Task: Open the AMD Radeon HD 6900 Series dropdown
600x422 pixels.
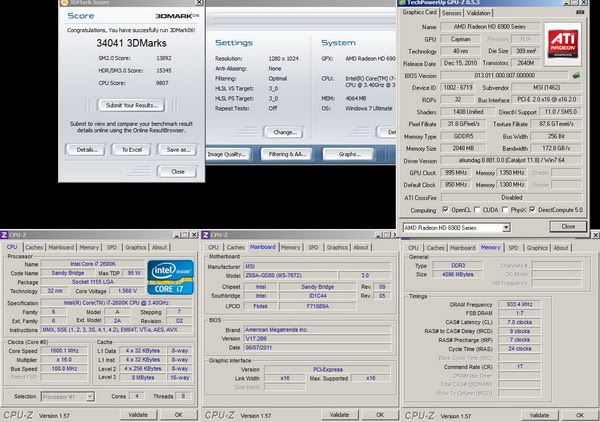Action: pyautogui.click(x=506, y=228)
